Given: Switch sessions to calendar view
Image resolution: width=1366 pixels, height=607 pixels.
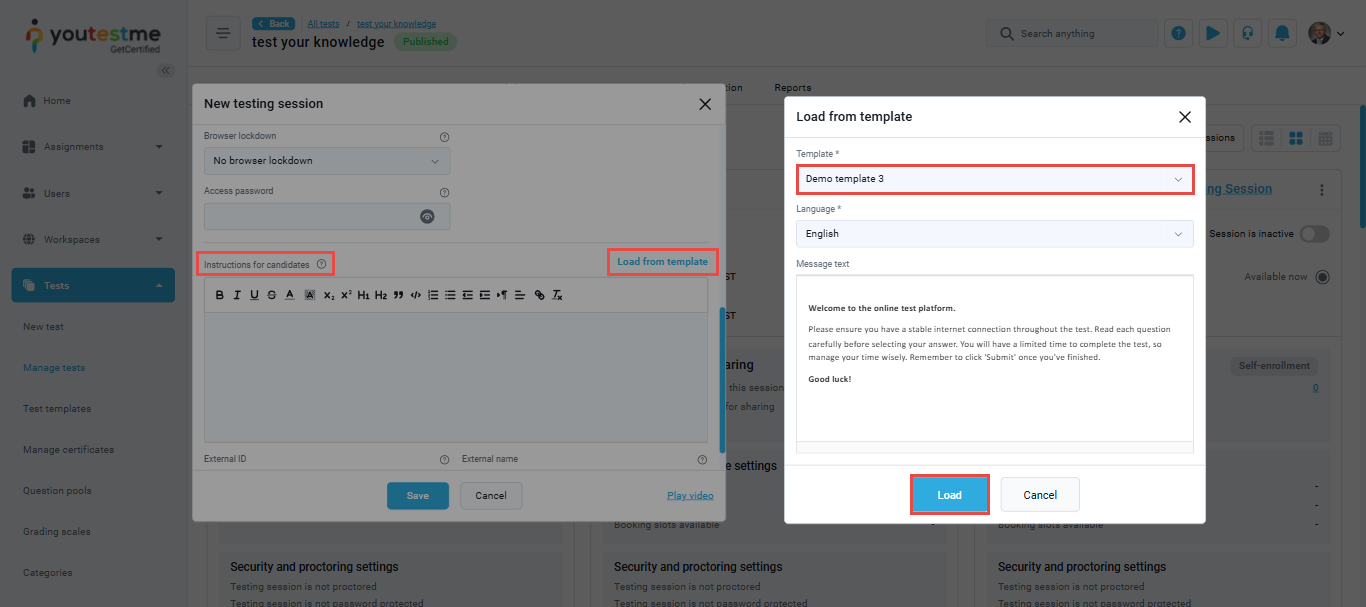Looking at the screenshot, I should click(x=1326, y=138).
